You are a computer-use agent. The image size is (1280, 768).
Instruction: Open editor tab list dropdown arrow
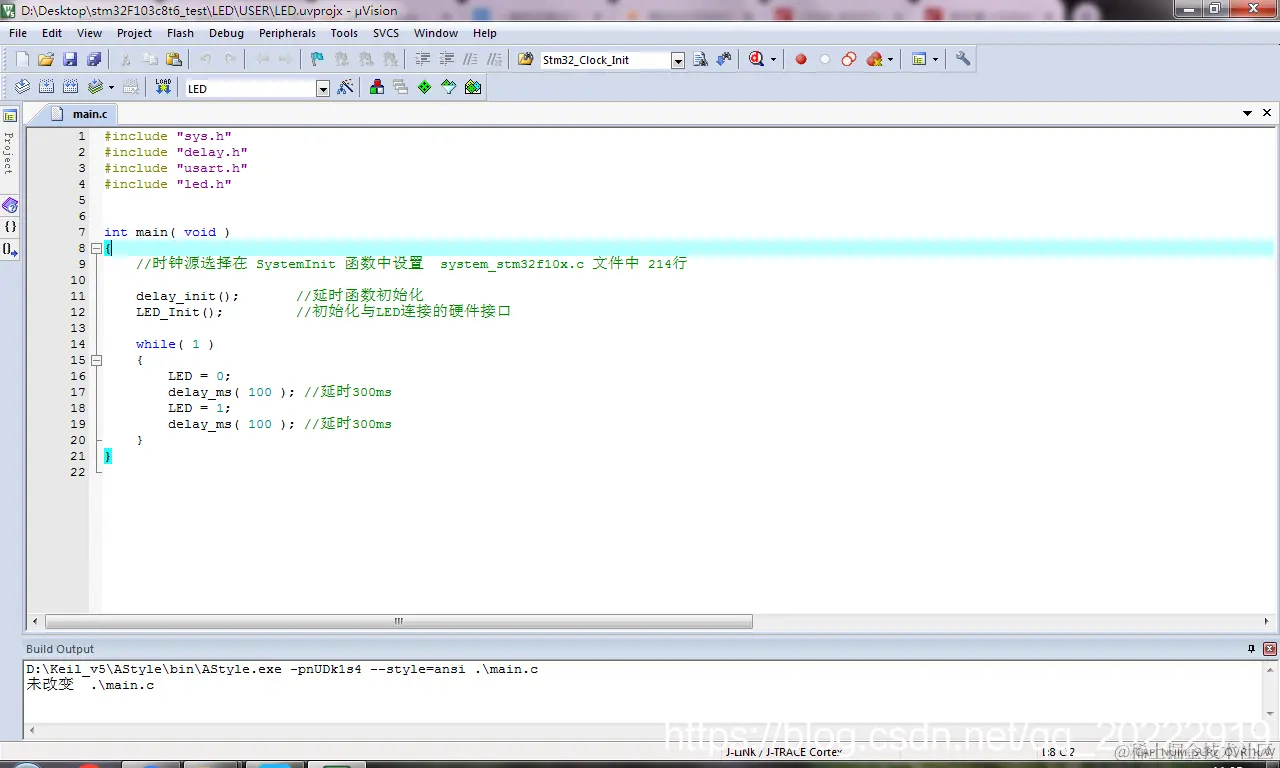1248,114
